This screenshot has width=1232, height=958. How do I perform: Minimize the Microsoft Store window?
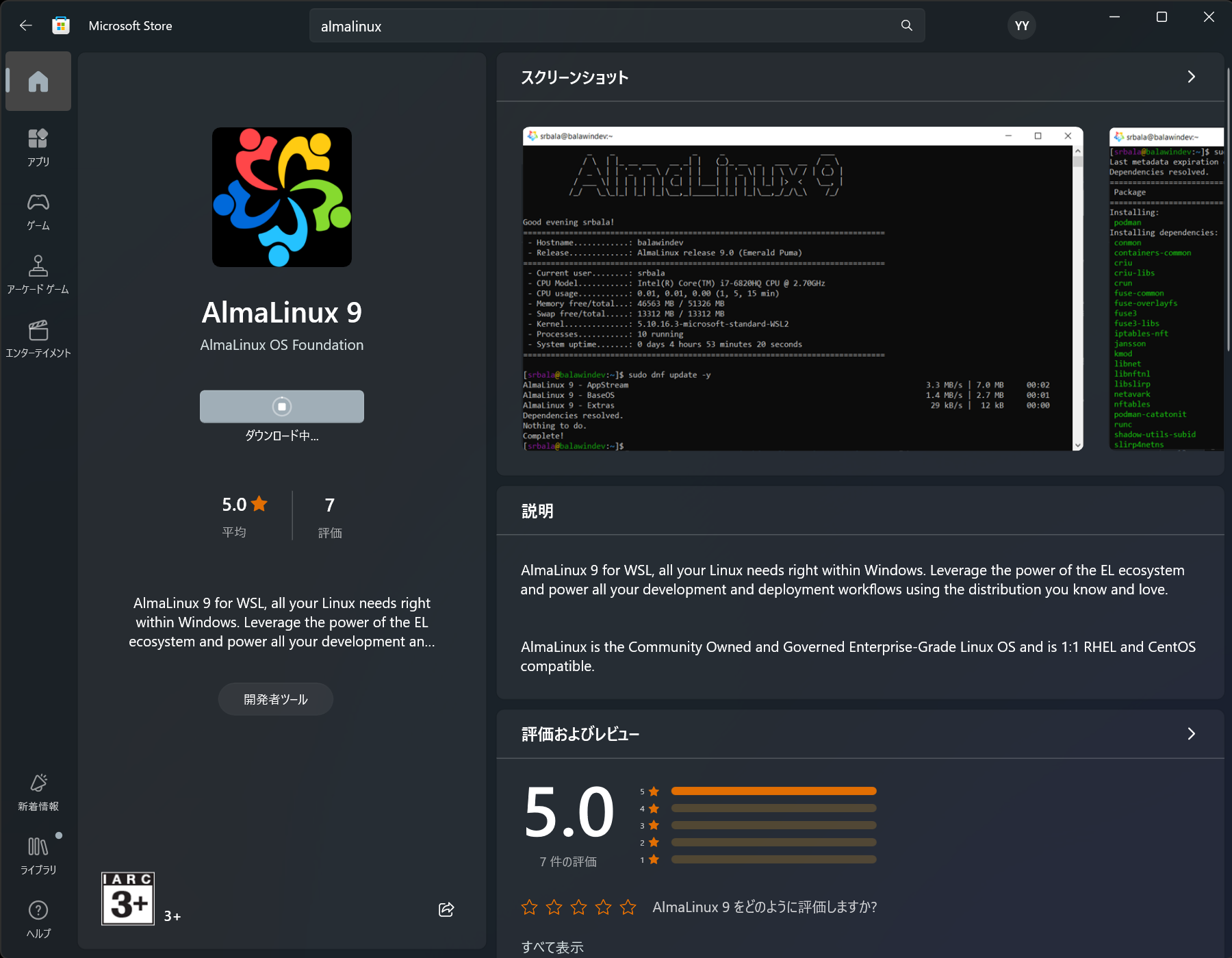pyautogui.click(x=1114, y=17)
